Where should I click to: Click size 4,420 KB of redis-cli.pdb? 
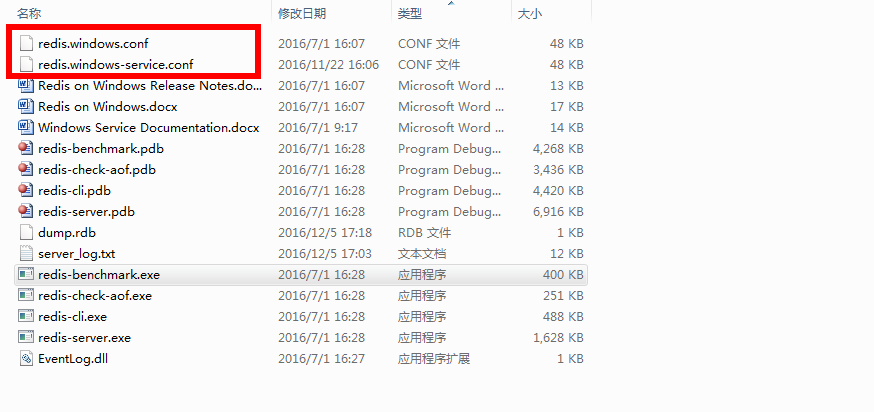[x=558, y=191]
